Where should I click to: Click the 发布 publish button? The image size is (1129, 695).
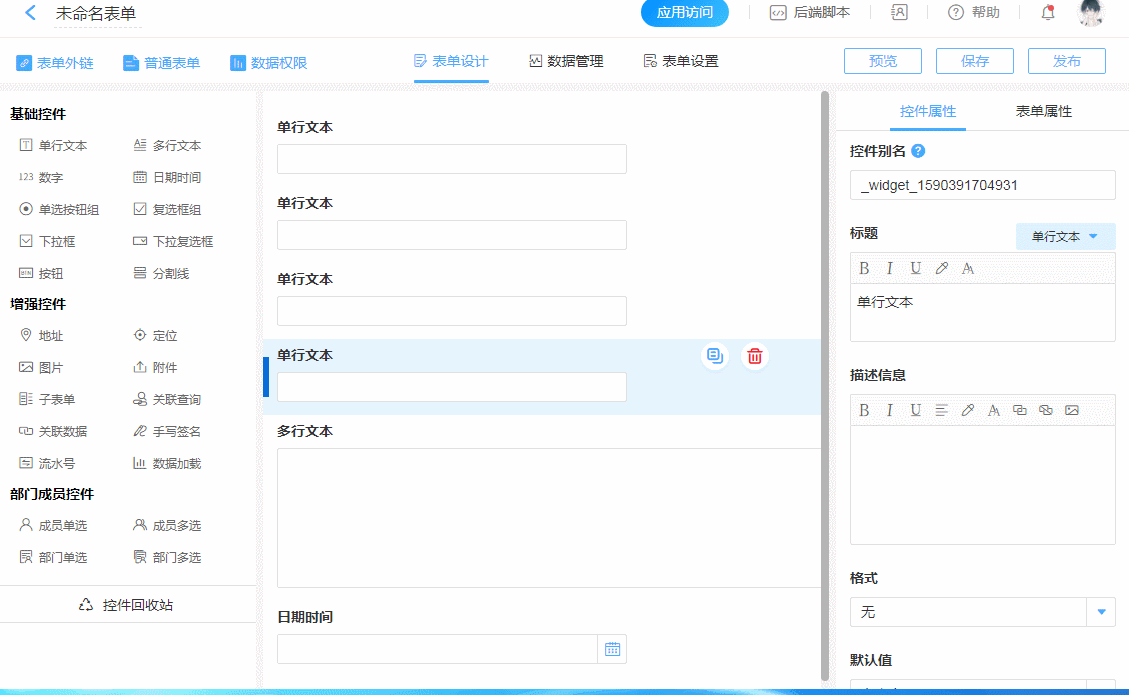tap(1066, 61)
